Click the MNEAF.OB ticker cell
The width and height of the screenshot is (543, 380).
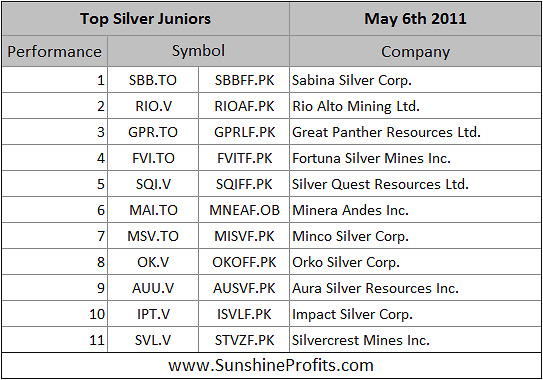tap(244, 210)
